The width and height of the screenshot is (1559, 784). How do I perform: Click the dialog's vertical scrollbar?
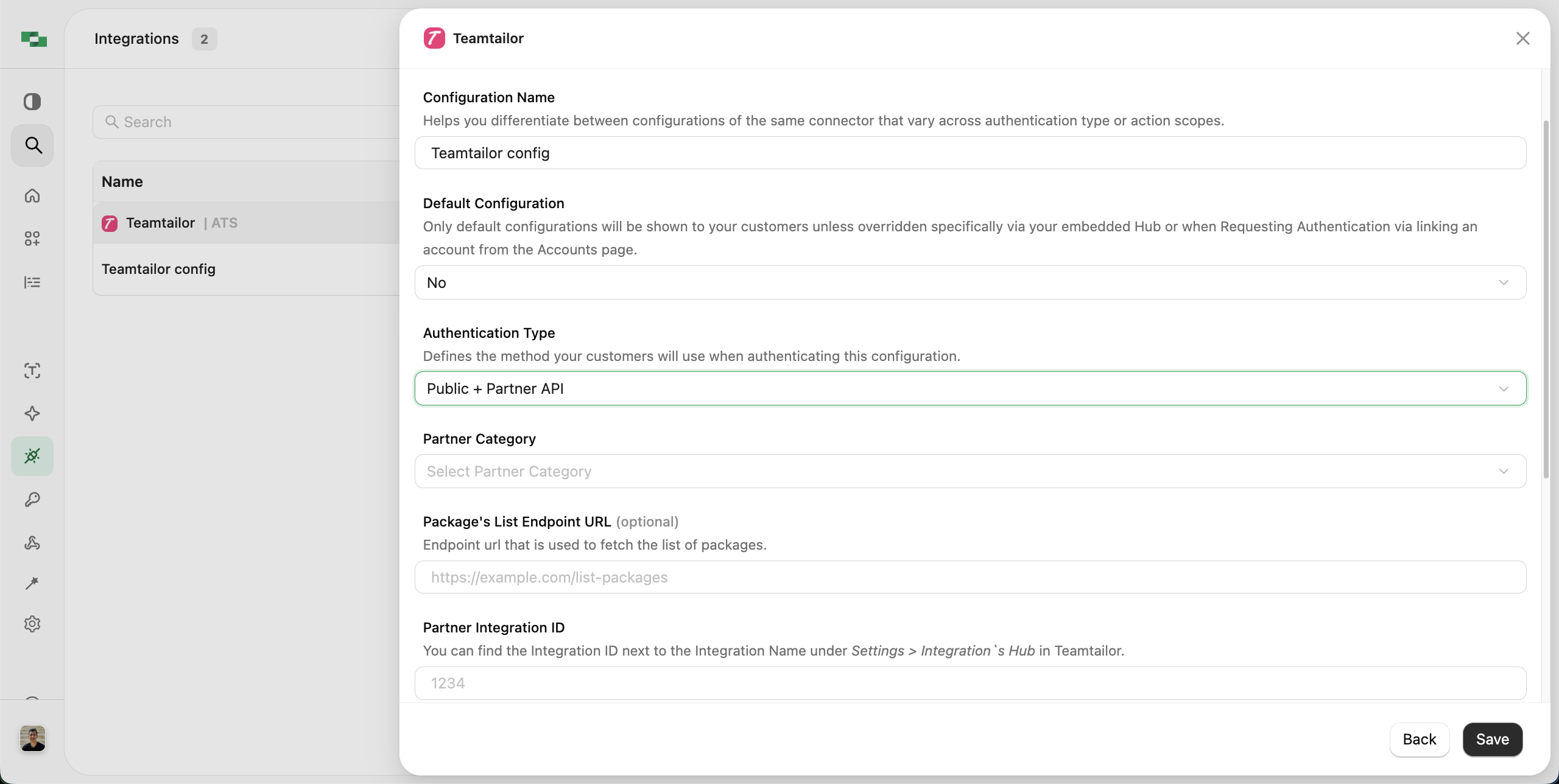(1546, 298)
